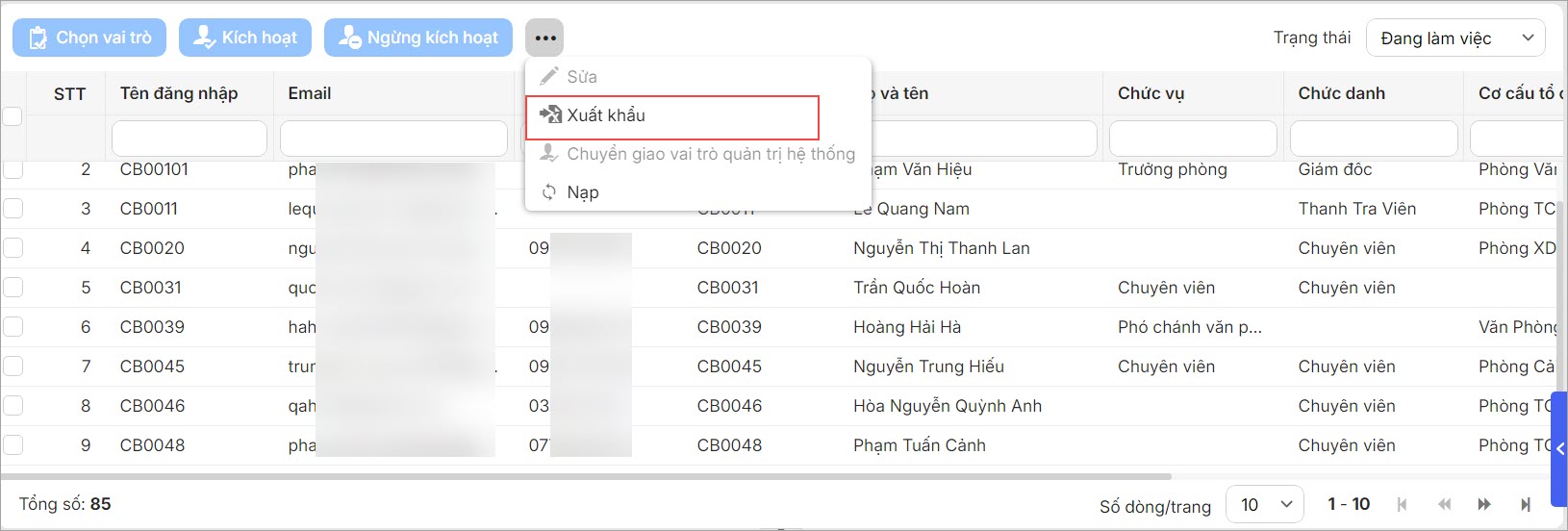Click the Email filter field
The width and height of the screenshot is (1568, 531).
tap(393, 139)
